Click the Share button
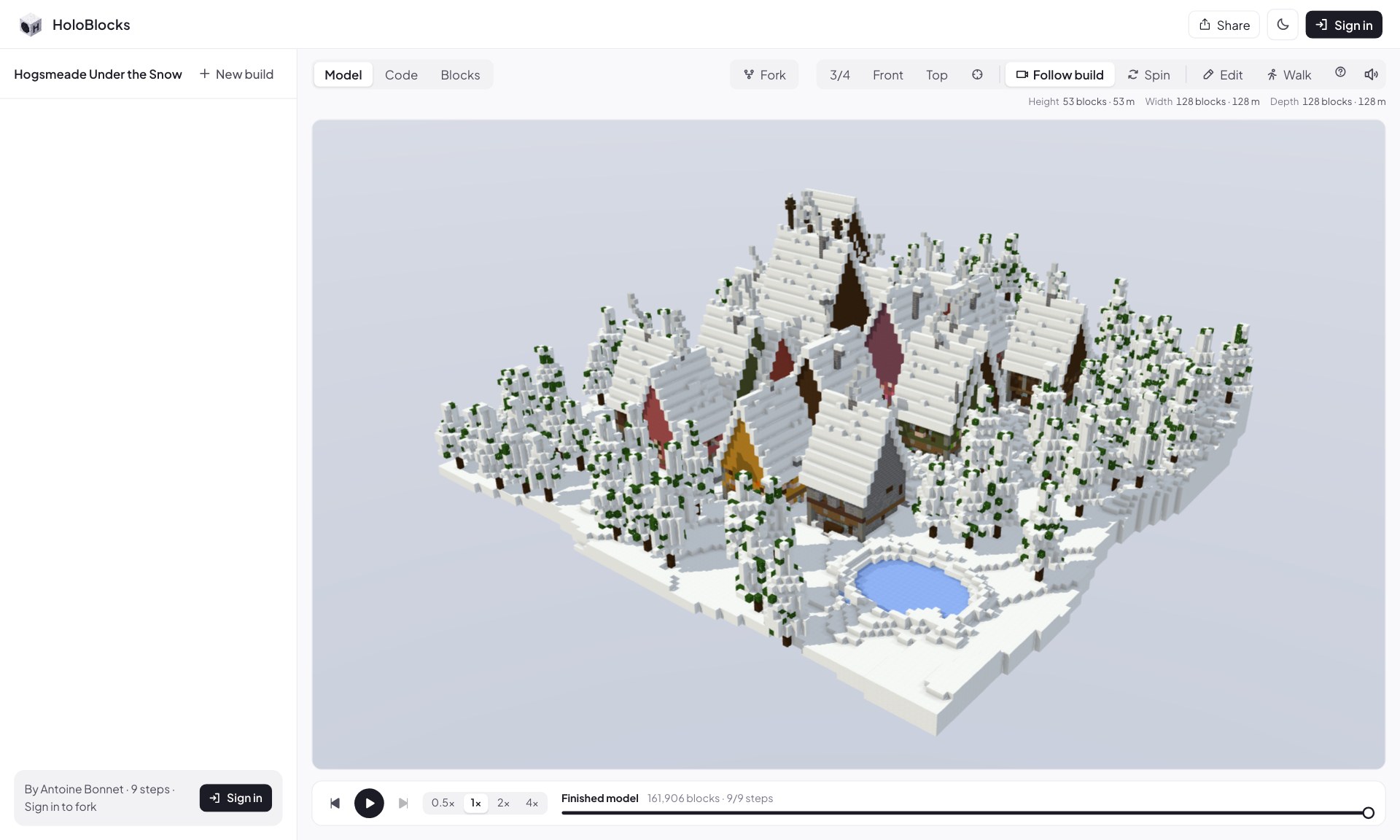The height and width of the screenshot is (840, 1400). (x=1224, y=25)
